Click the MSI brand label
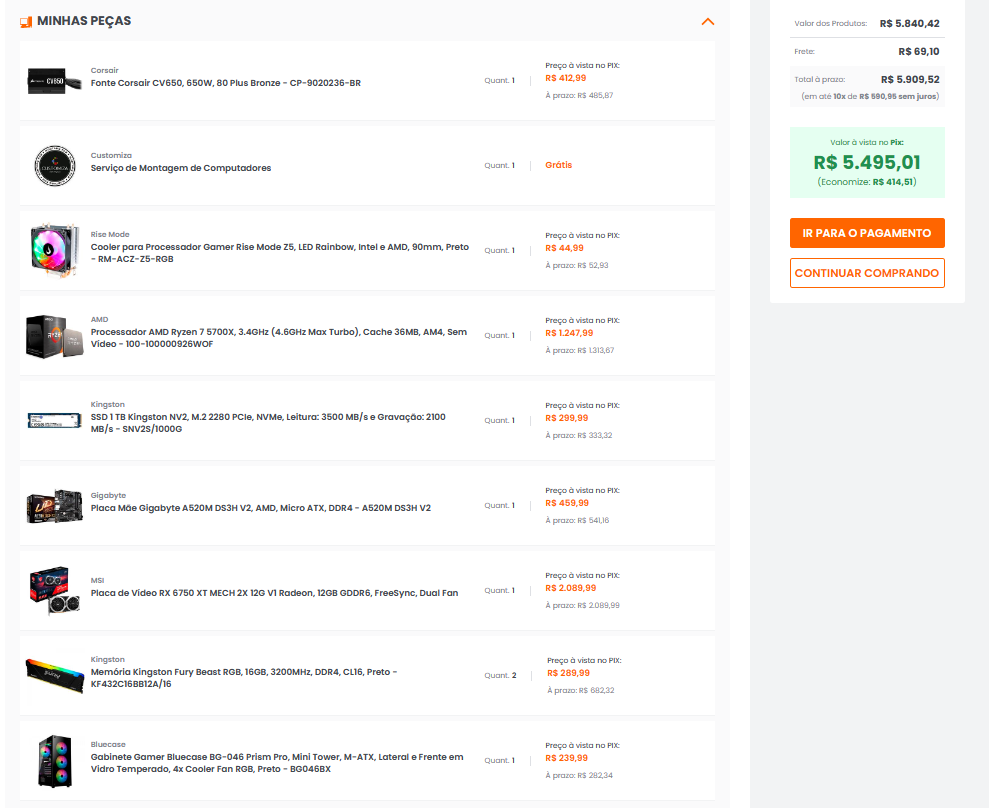This screenshot has height=808, width=989. pos(97,581)
